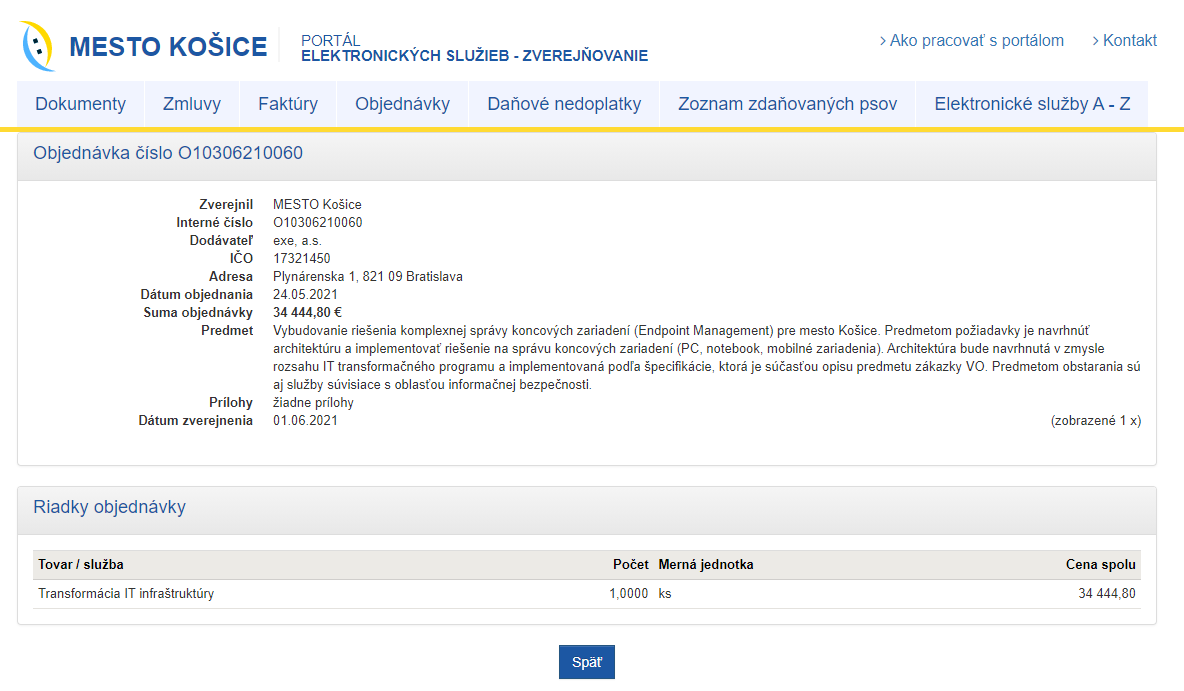Go to Daňové nedoplatky tab
Screen dimensions: 1184x691
(564, 104)
